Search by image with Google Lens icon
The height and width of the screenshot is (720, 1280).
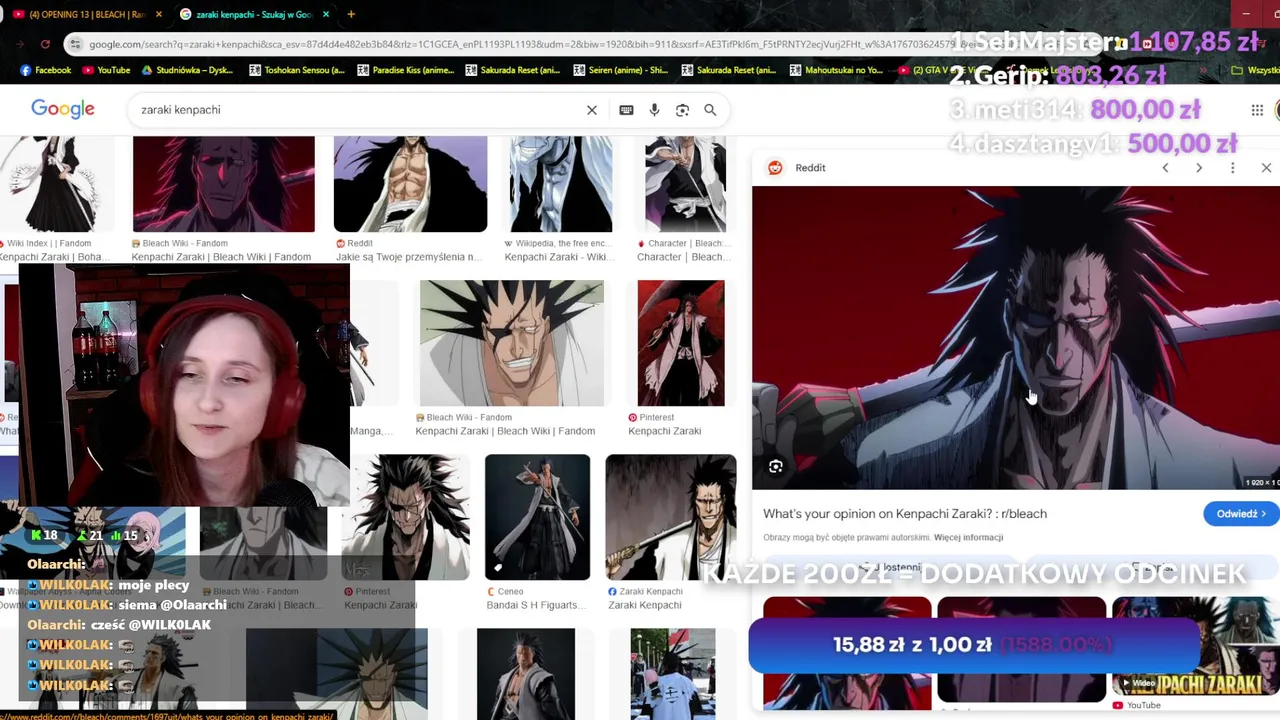[682, 110]
